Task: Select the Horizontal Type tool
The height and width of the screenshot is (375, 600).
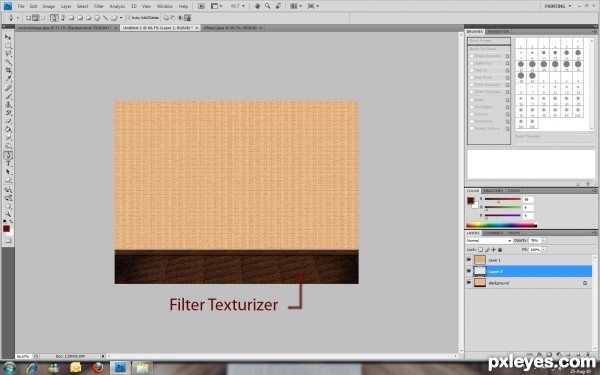Action: (x=8, y=164)
